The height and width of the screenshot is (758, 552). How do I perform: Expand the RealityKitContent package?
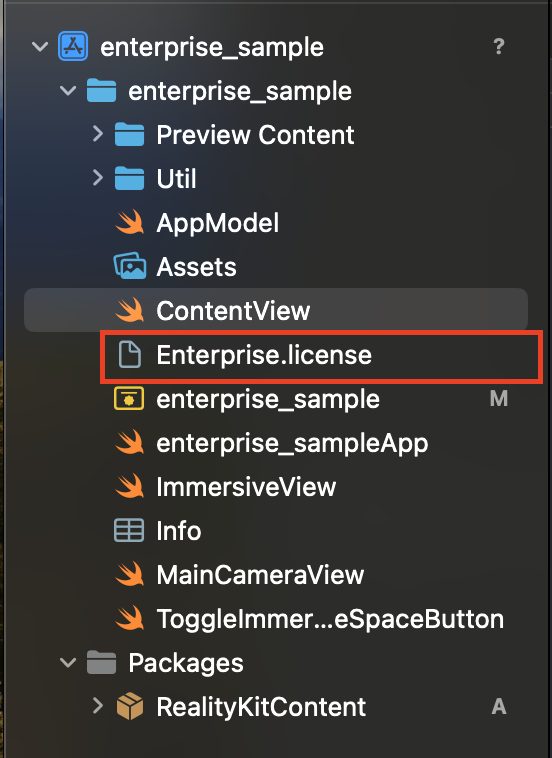(98, 706)
